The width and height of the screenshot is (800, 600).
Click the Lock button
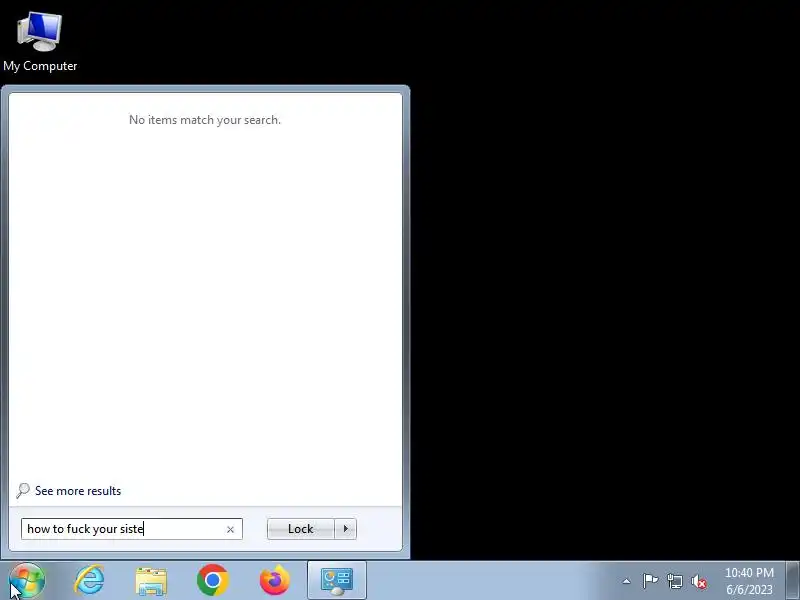pyautogui.click(x=301, y=529)
